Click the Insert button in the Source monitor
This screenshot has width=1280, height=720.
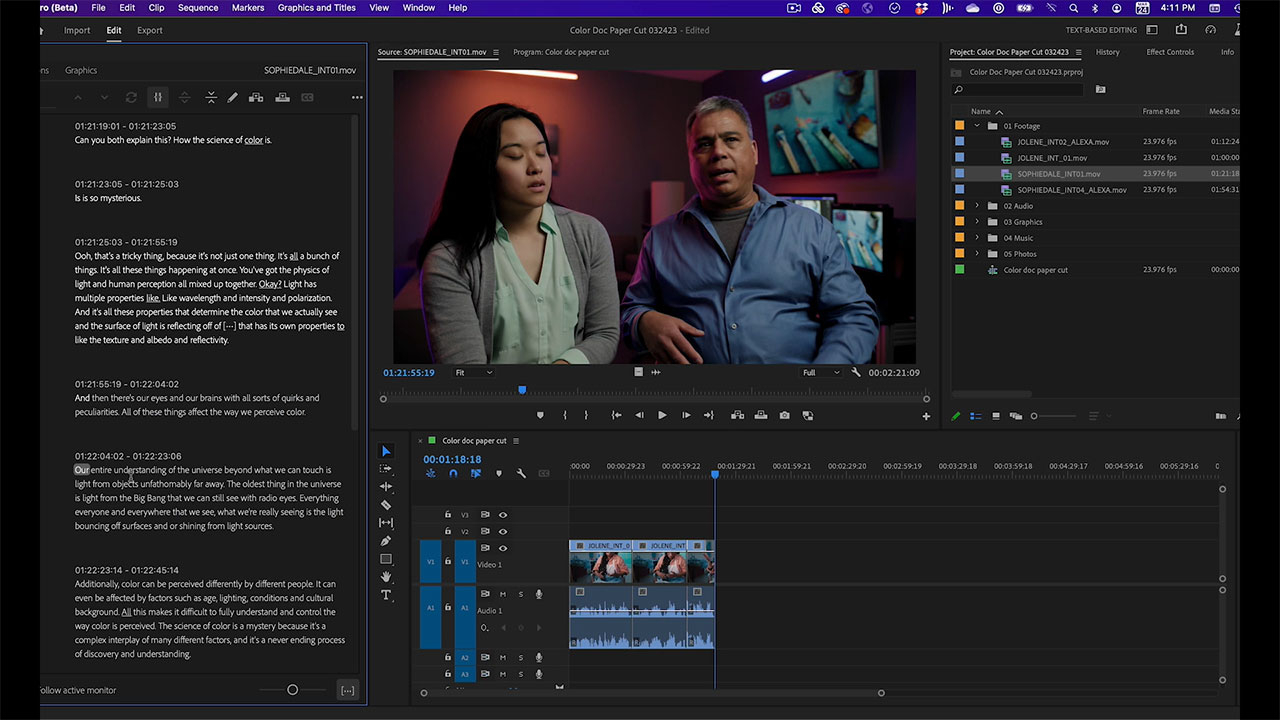tap(737, 415)
